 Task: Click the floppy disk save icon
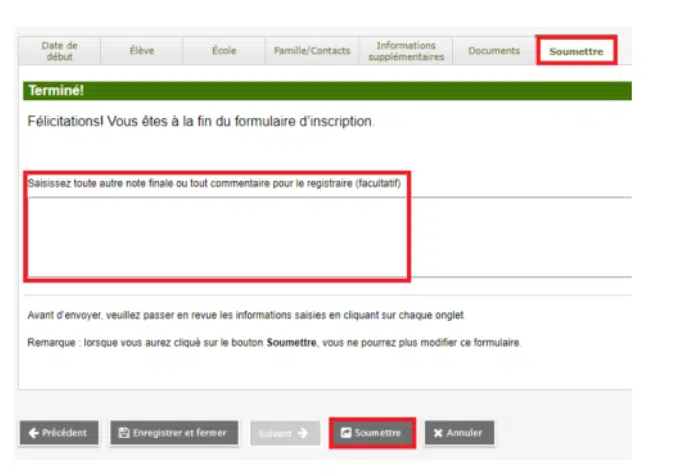[124, 433]
